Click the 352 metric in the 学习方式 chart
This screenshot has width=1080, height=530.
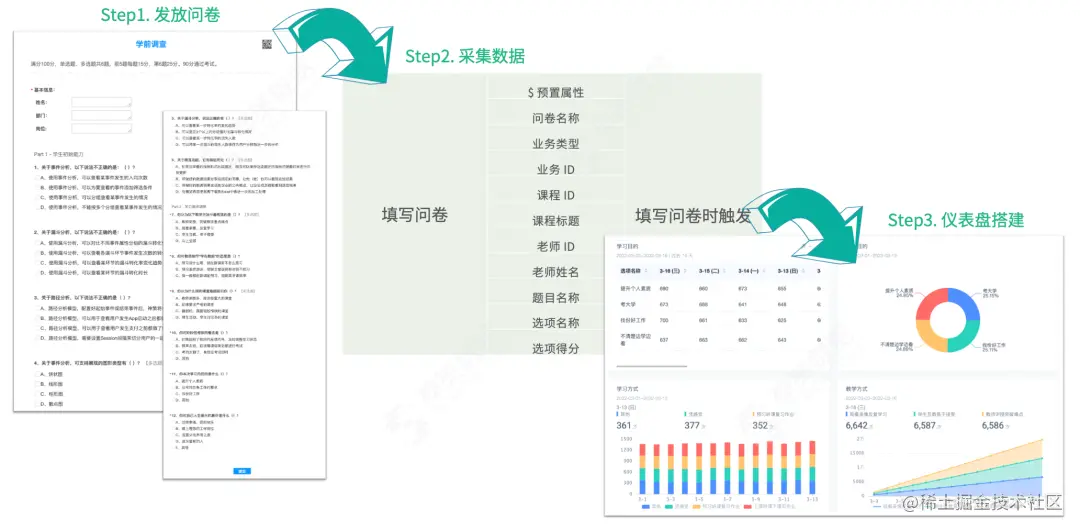pos(760,425)
